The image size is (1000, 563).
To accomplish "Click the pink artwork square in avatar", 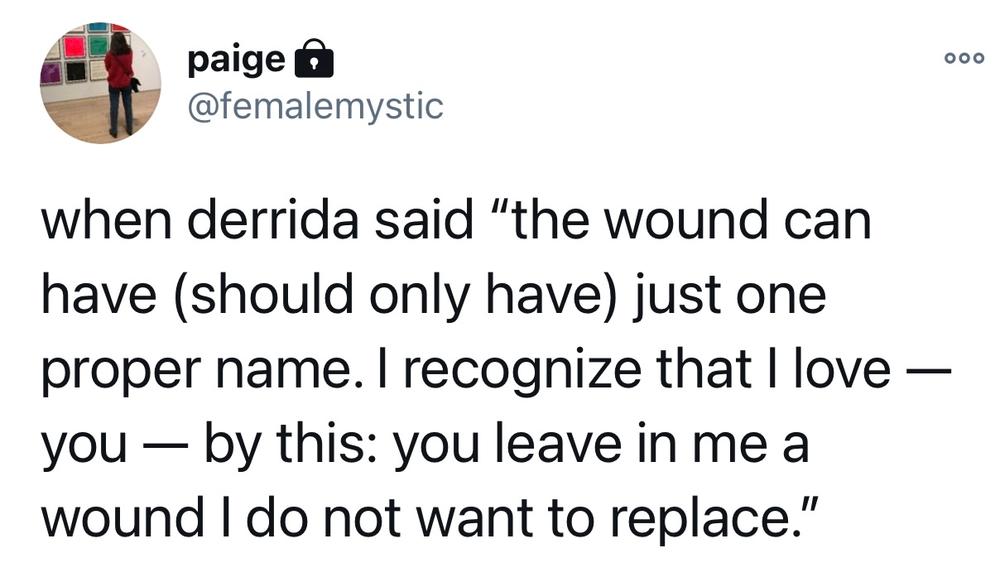I will [75, 47].
